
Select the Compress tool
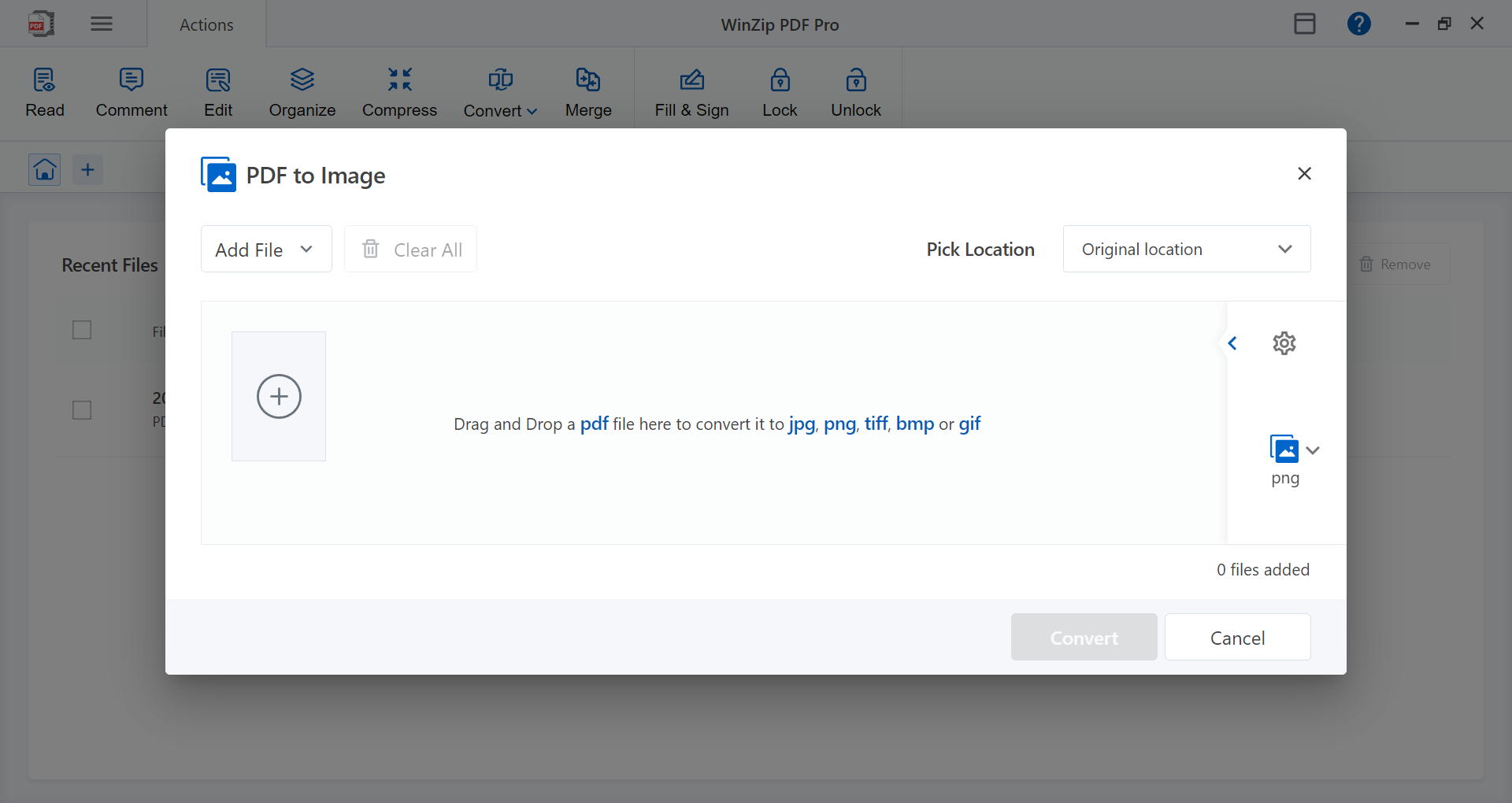coord(399,91)
